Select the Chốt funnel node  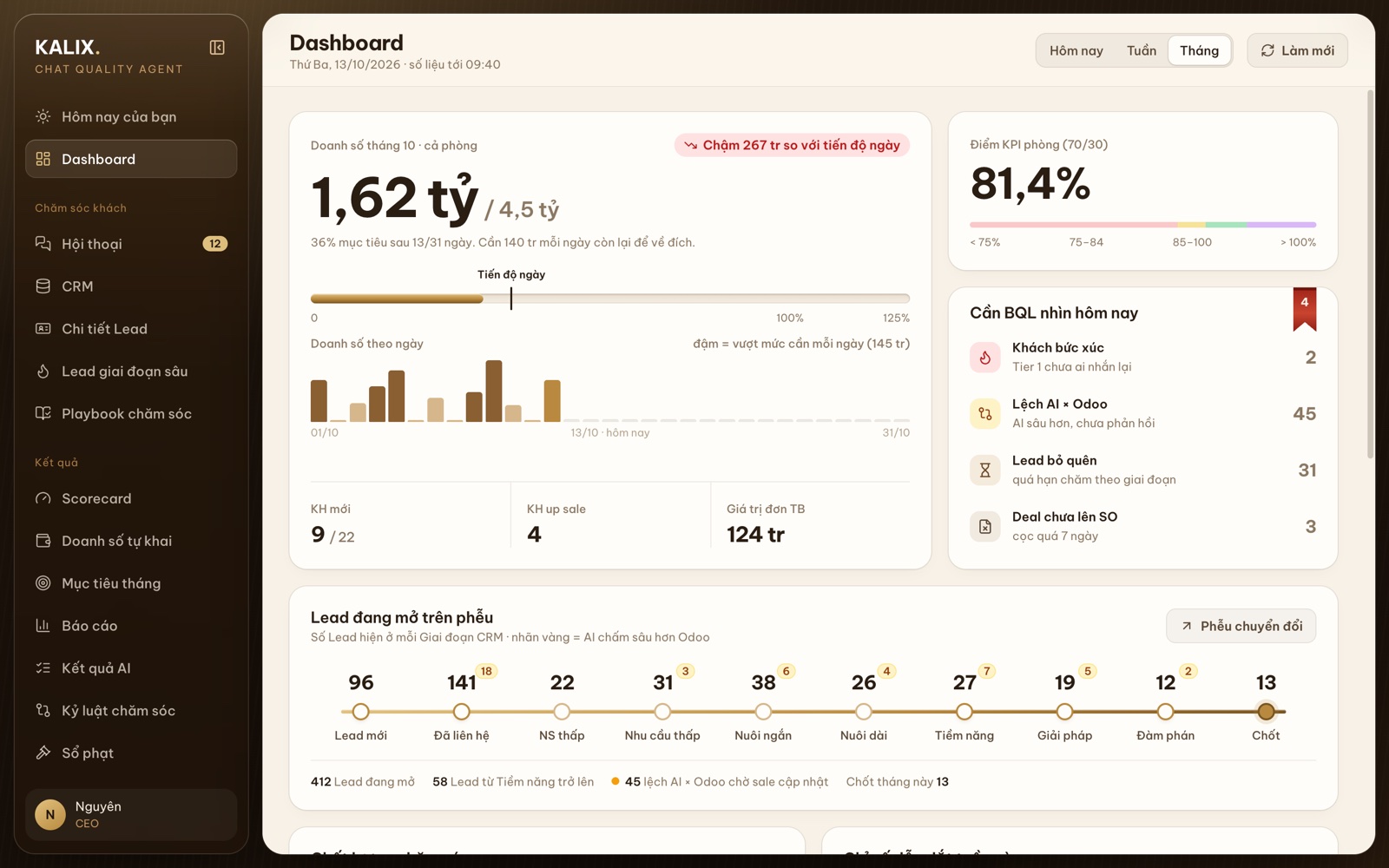(1266, 712)
